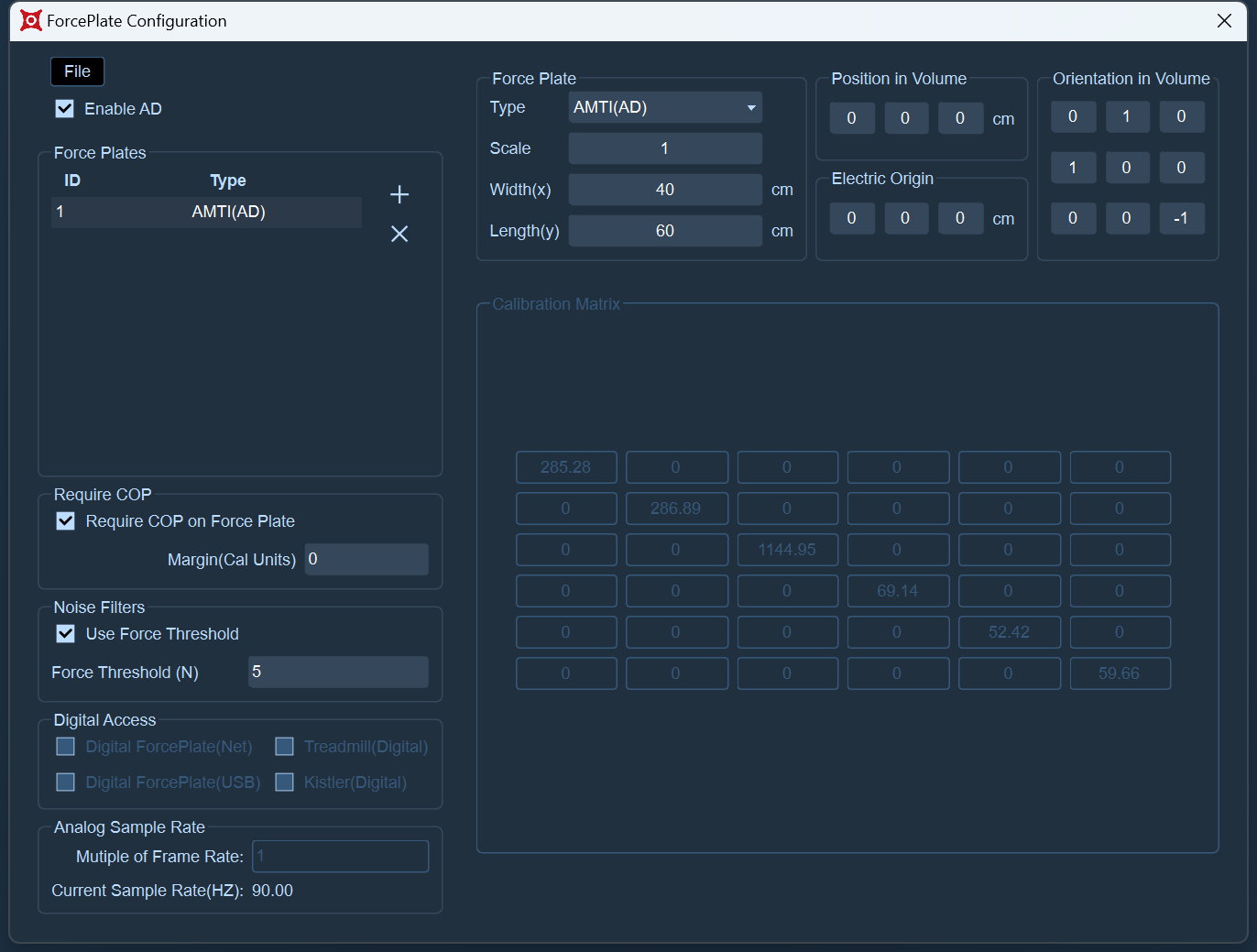Click the last Electric Origin field
This screenshot has width=1257, height=952.
pos(960,218)
